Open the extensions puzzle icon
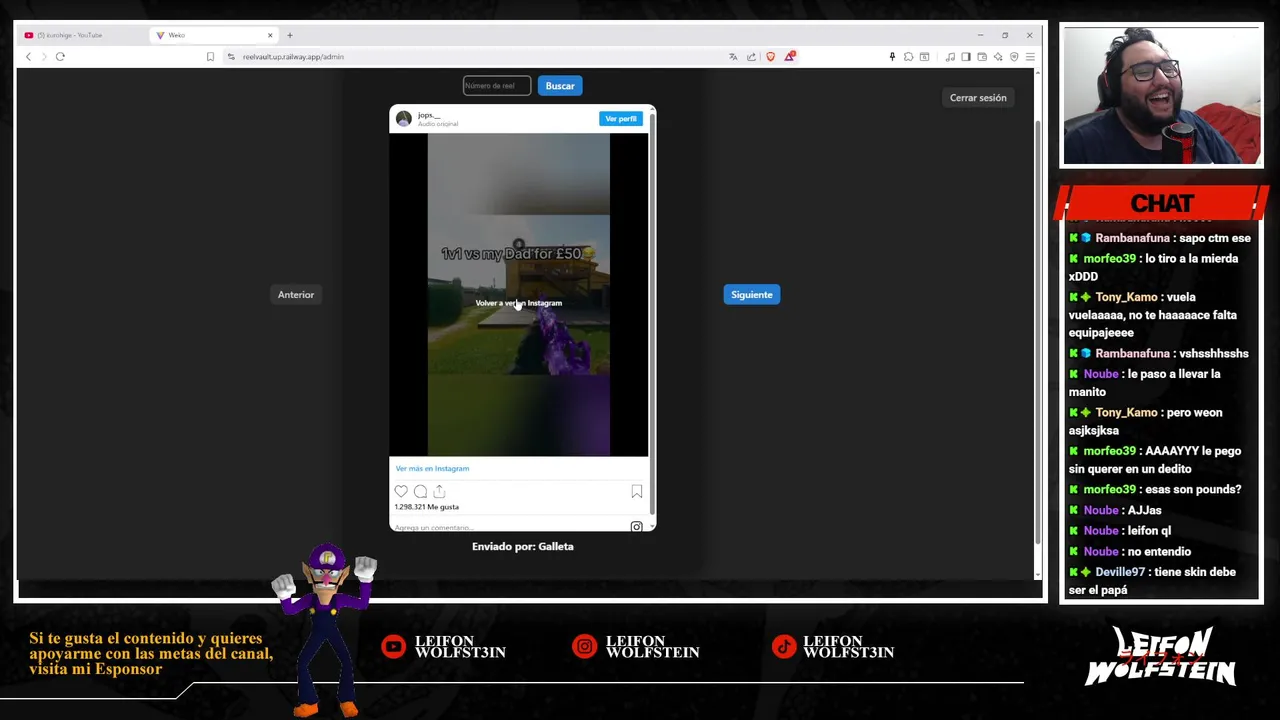Viewport: 1280px width, 720px height. click(908, 57)
